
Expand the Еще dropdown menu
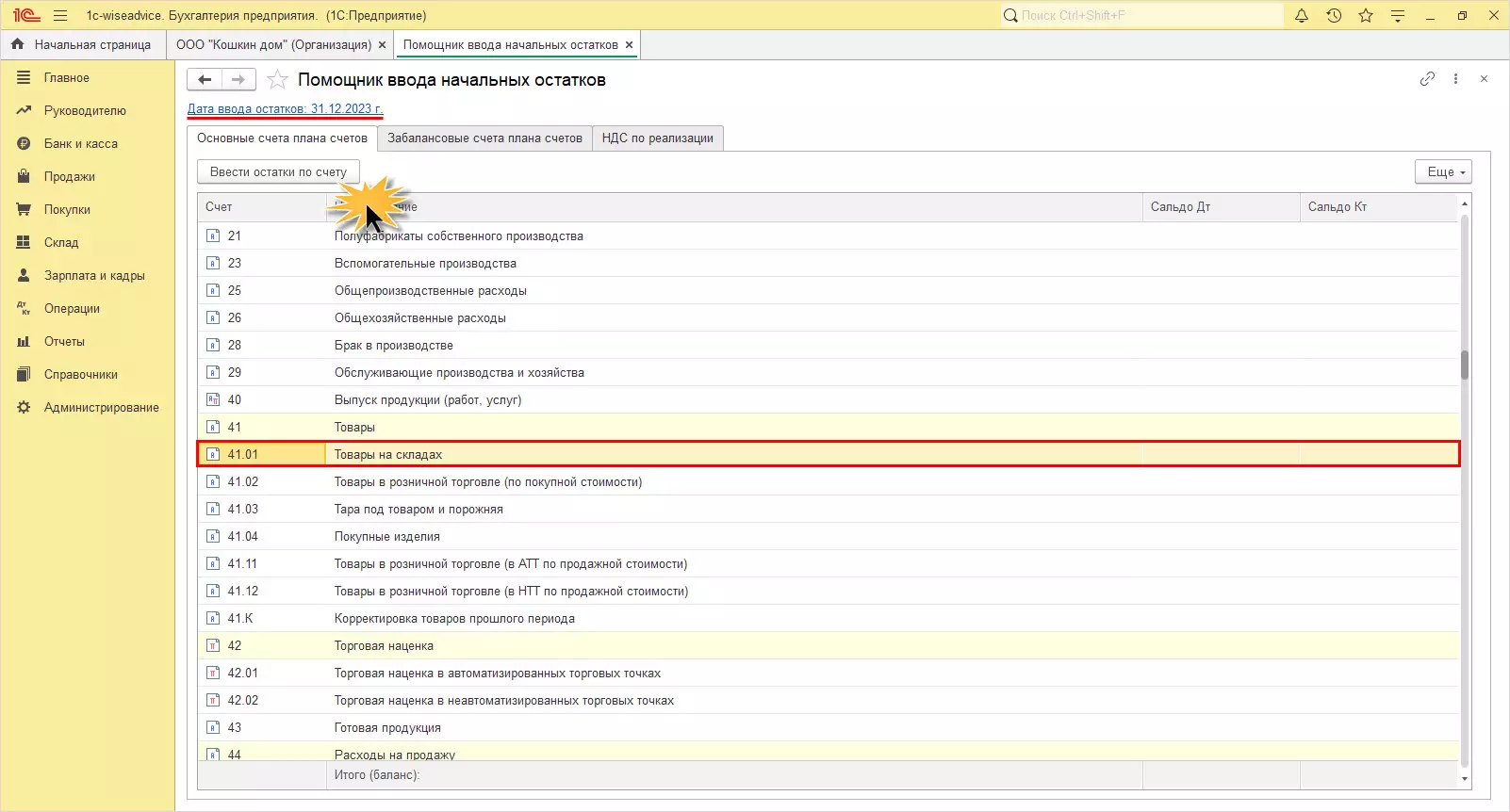[x=1443, y=172]
